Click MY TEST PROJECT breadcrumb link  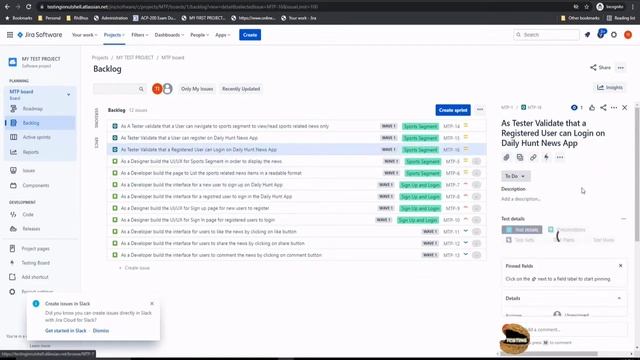point(135,58)
